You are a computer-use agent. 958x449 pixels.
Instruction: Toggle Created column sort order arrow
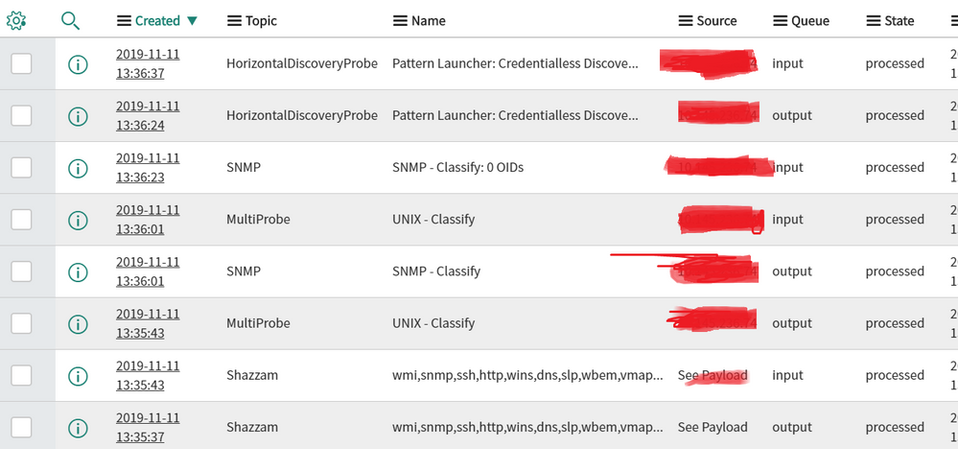192,21
